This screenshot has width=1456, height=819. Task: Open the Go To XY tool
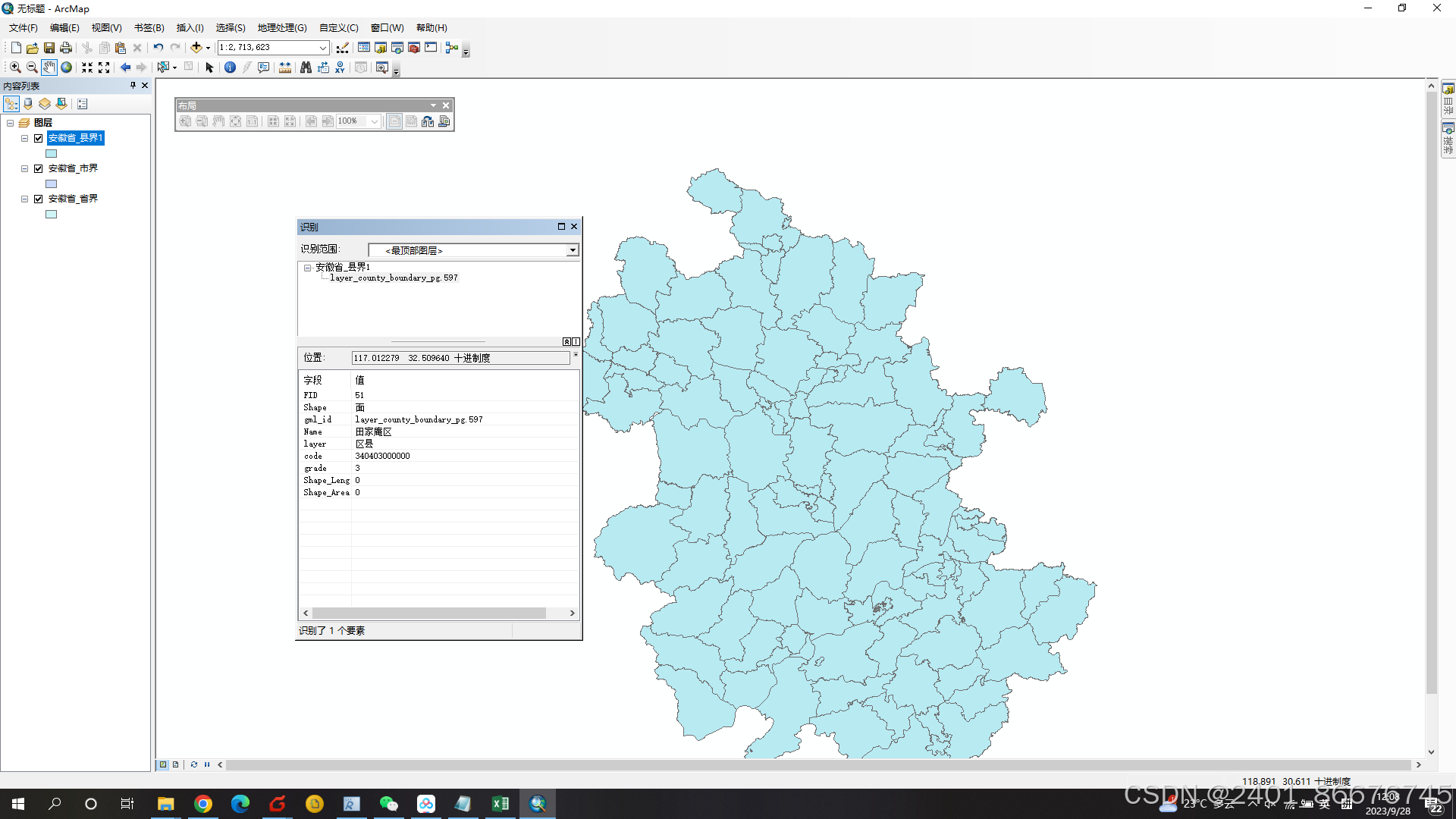pyautogui.click(x=339, y=67)
